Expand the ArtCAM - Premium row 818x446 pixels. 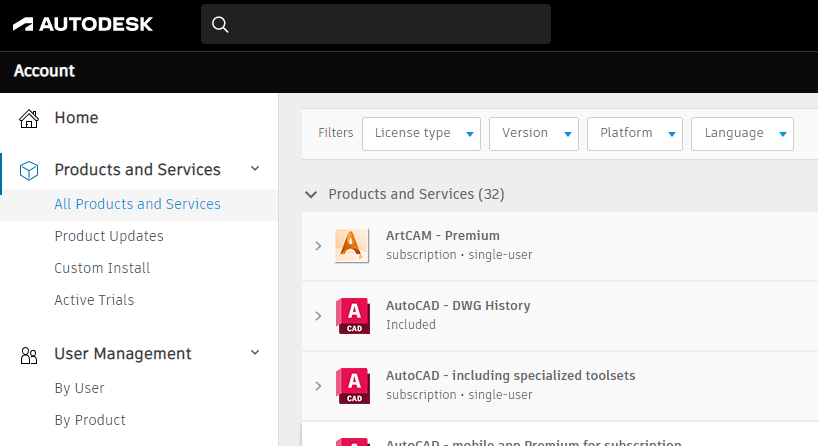pos(318,245)
